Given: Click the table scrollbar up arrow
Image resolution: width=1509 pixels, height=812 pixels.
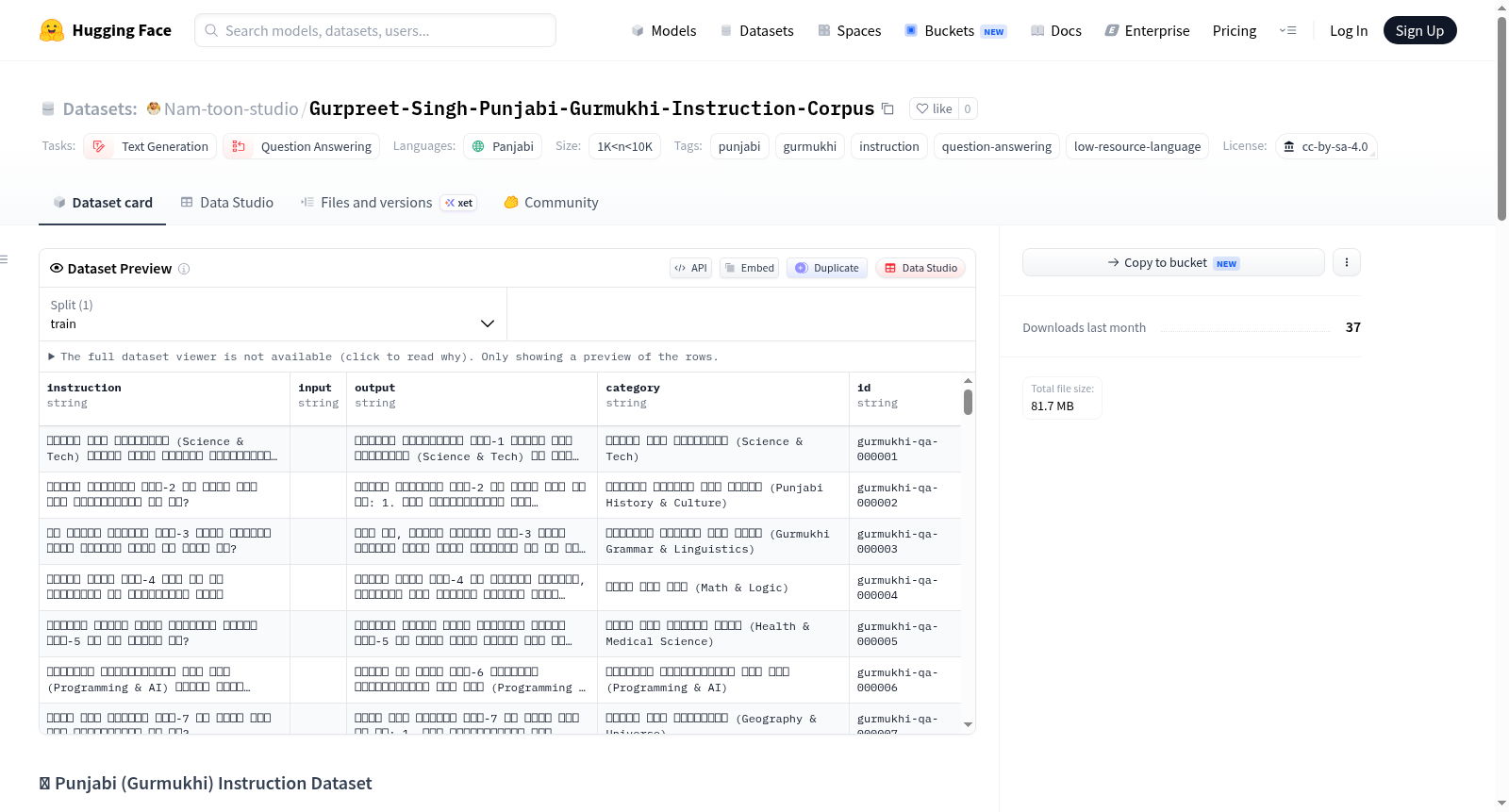Looking at the screenshot, I should pos(968,381).
